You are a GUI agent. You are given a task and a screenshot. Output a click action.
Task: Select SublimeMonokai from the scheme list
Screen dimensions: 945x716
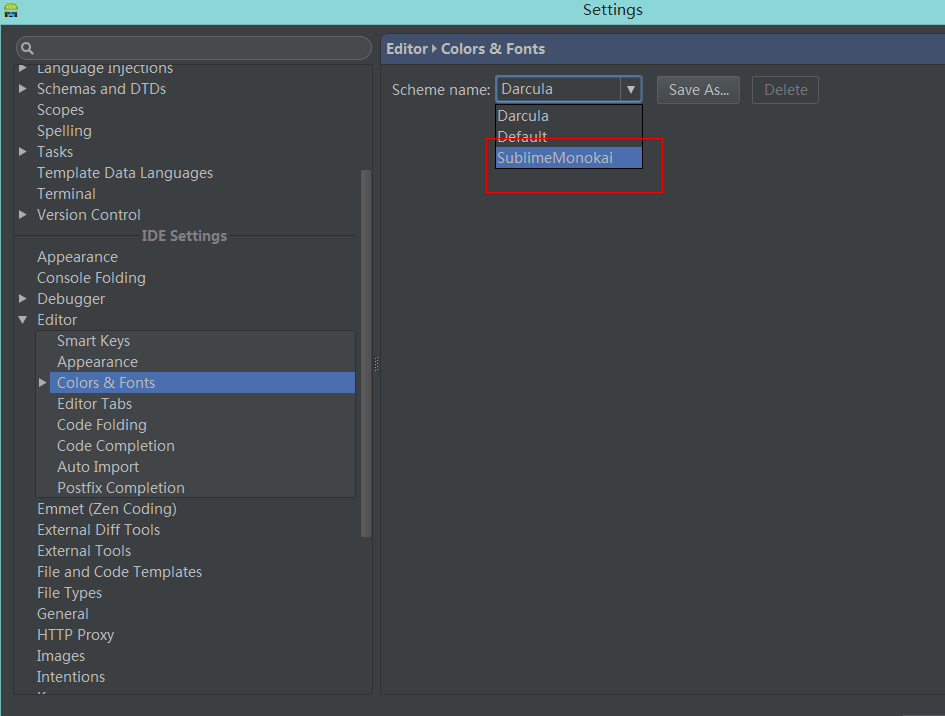[x=555, y=157]
